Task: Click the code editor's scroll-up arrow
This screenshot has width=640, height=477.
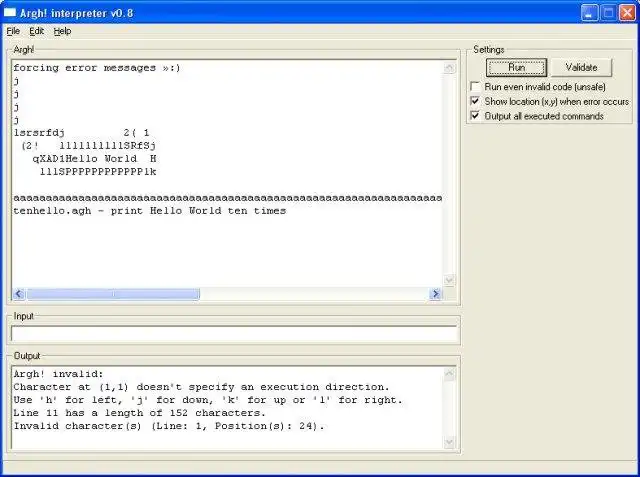Action: 449,68
